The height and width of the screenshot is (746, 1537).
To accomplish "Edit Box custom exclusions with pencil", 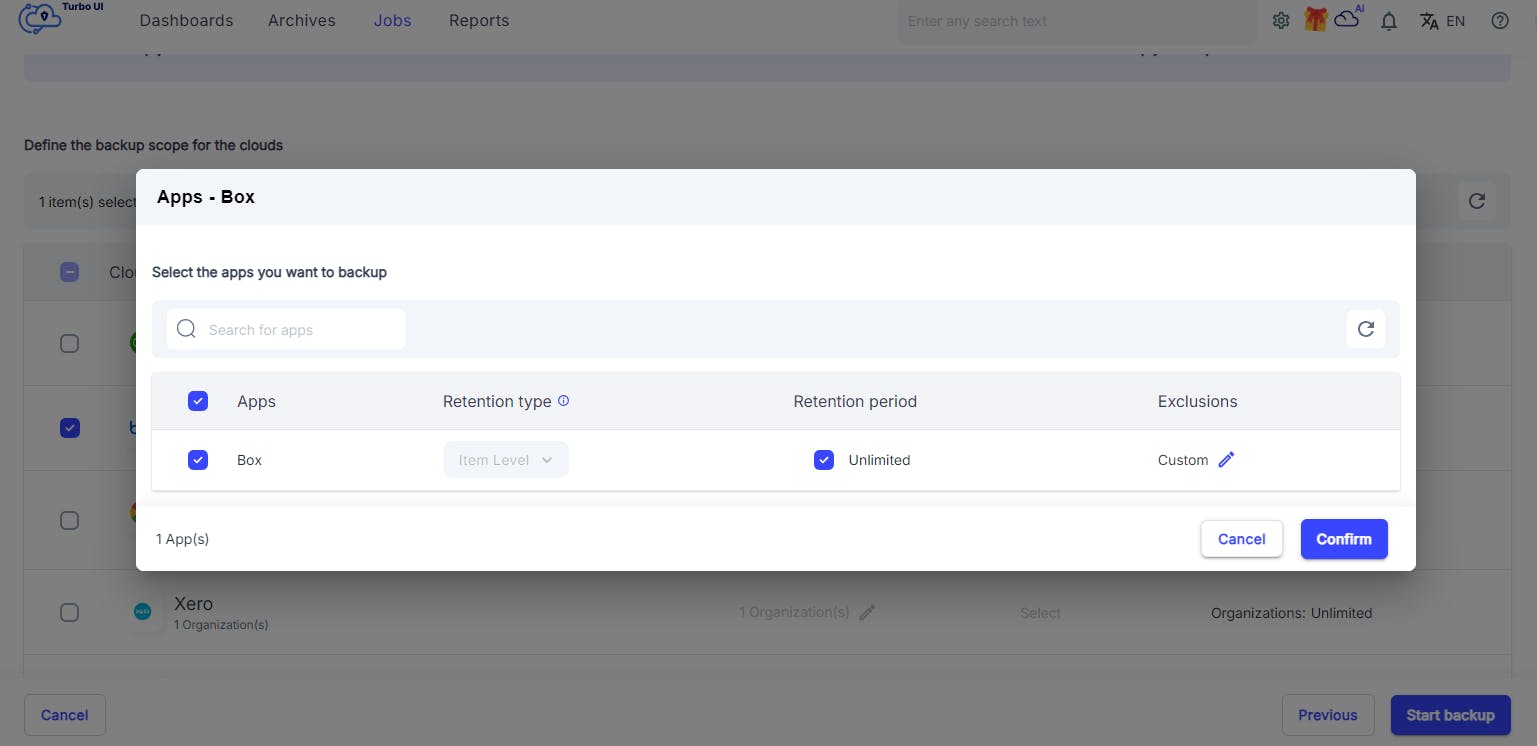I will 1227,459.
